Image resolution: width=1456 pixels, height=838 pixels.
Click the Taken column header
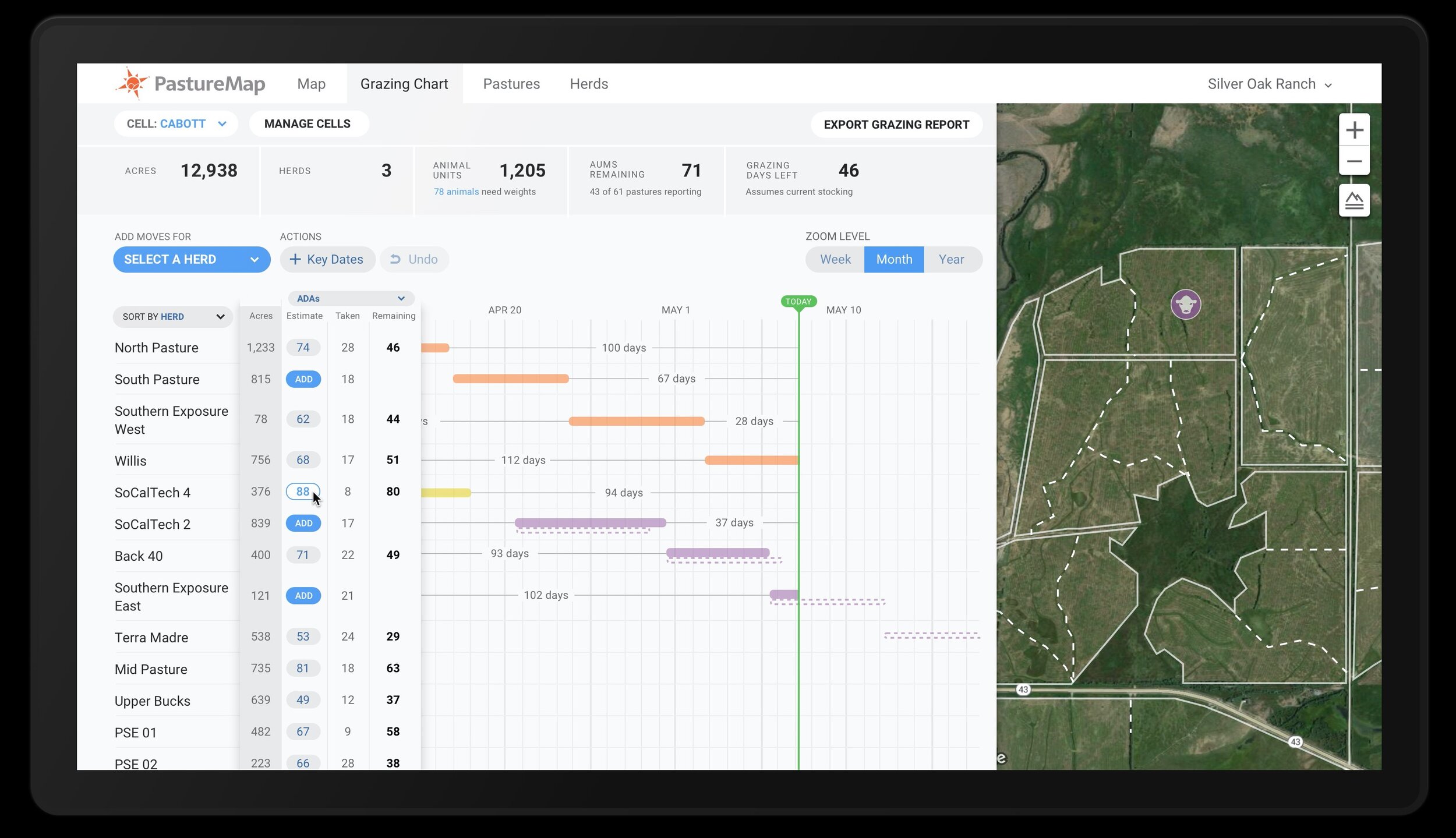[x=347, y=316]
